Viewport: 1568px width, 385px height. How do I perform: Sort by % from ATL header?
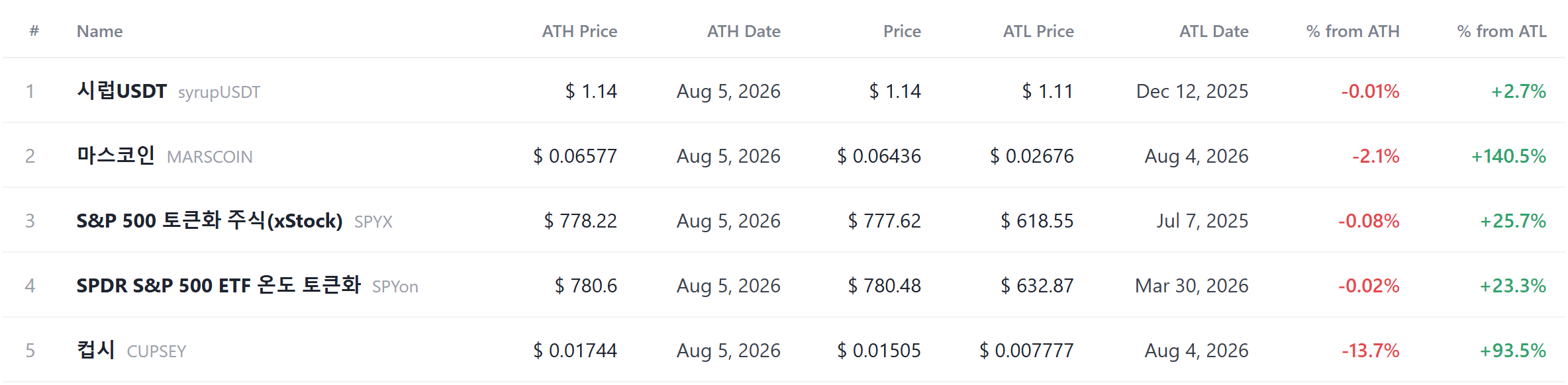pos(1502,31)
